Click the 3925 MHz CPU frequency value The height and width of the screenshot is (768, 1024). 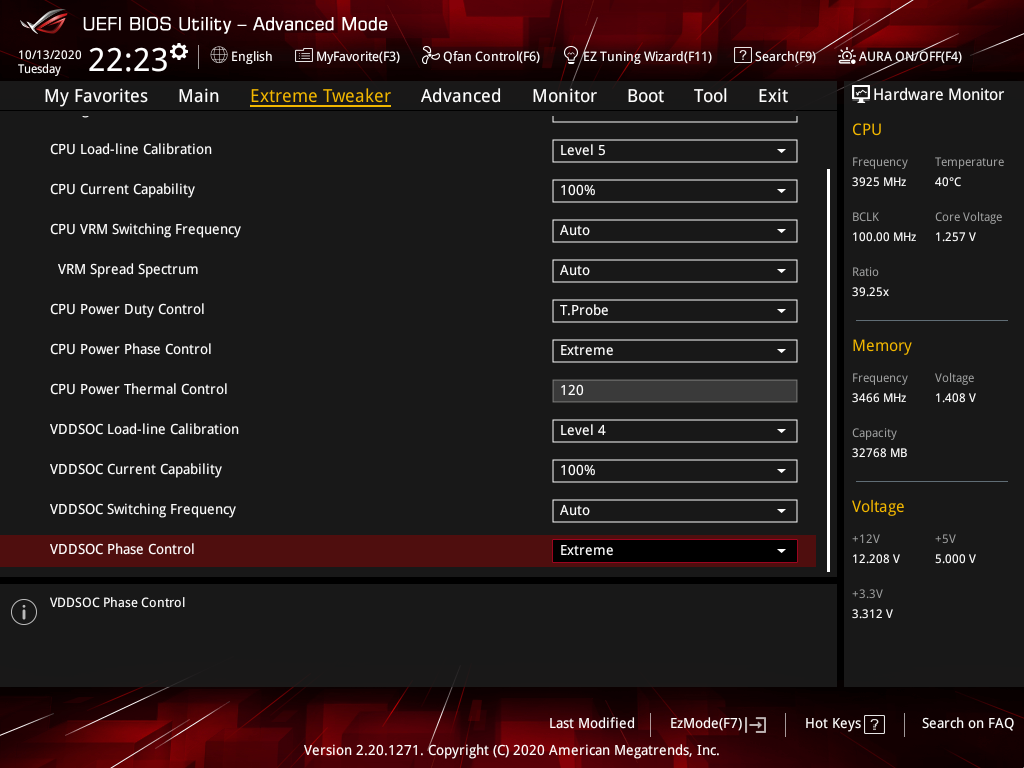(879, 182)
